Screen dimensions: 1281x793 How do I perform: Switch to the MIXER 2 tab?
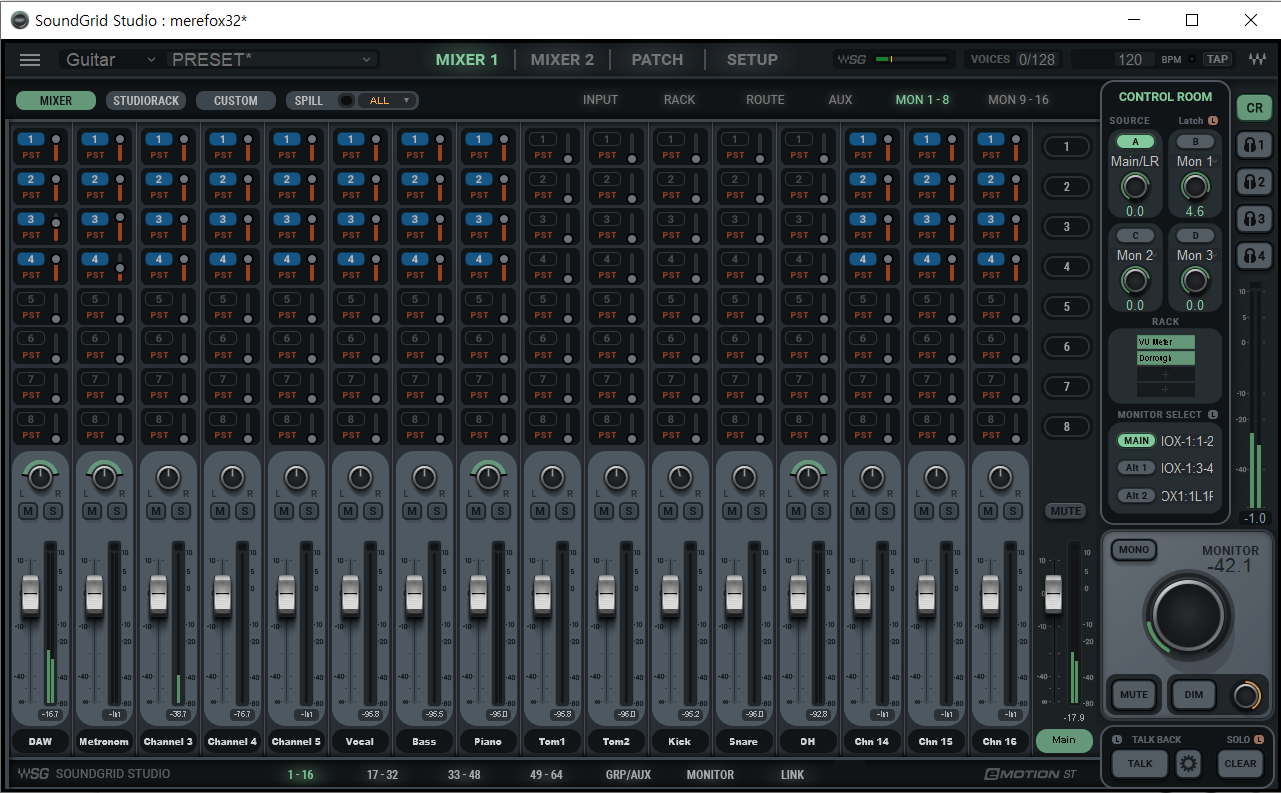pos(562,60)
